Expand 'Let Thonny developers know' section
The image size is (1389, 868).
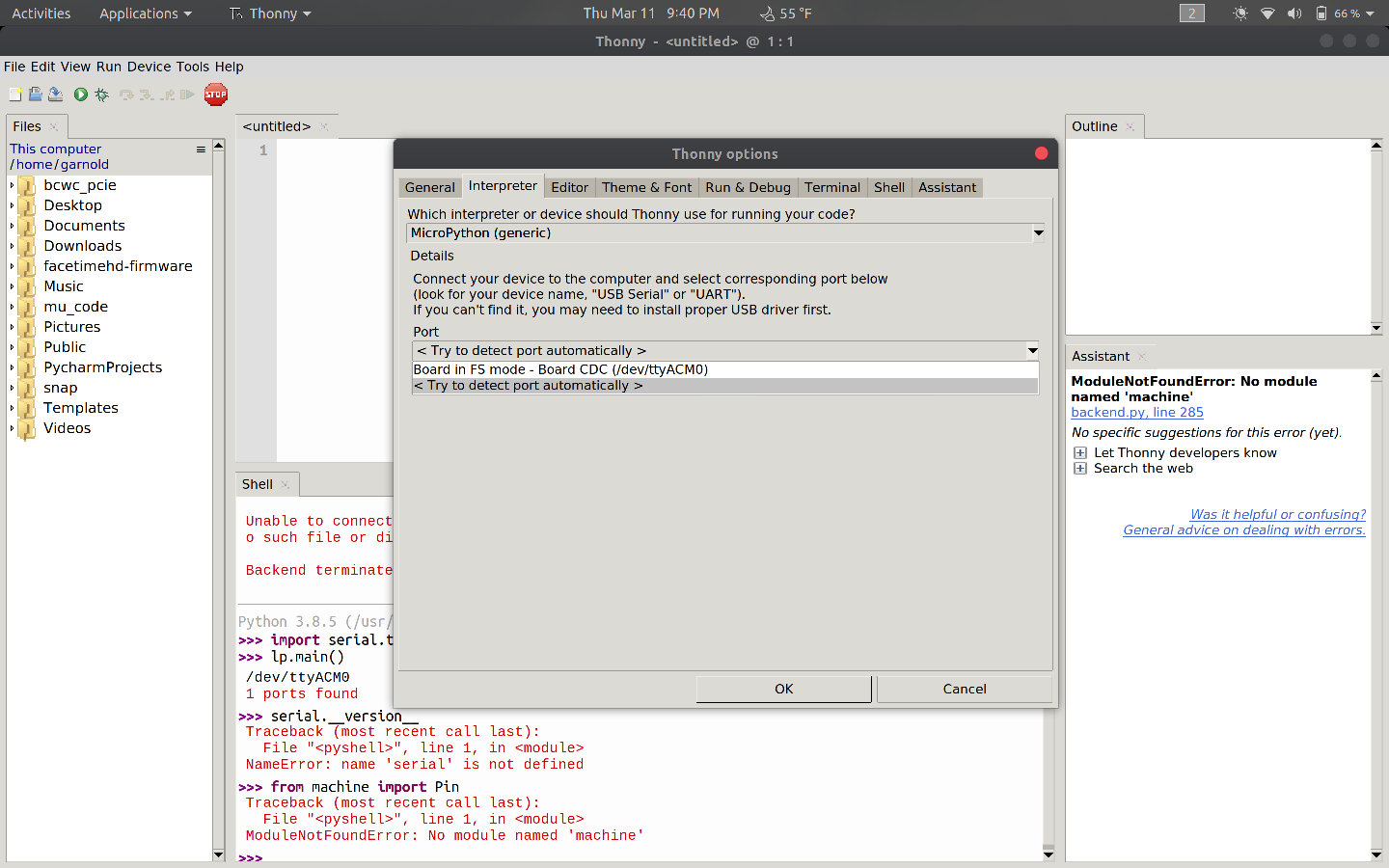point(1080,453)
